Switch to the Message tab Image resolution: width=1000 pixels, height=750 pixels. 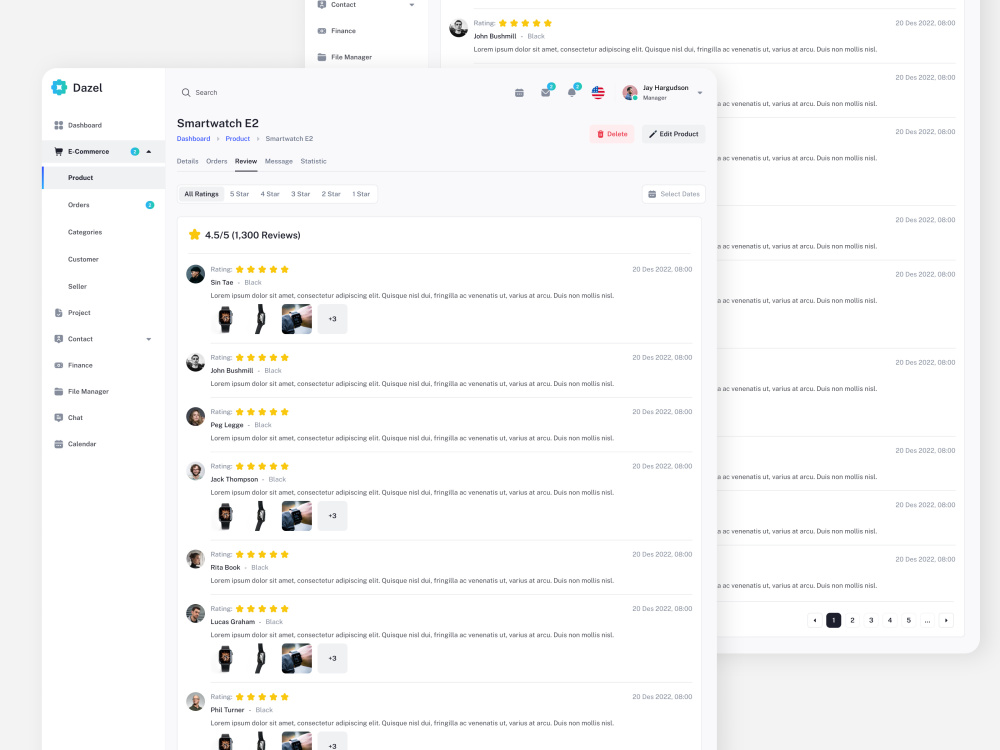pyautogui.click(x=279, y=161)
